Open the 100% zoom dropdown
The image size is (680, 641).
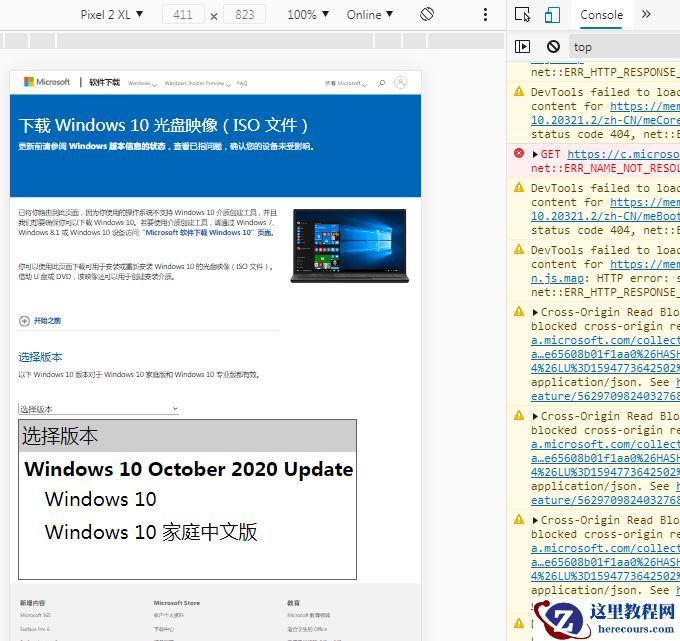(308, 15)
